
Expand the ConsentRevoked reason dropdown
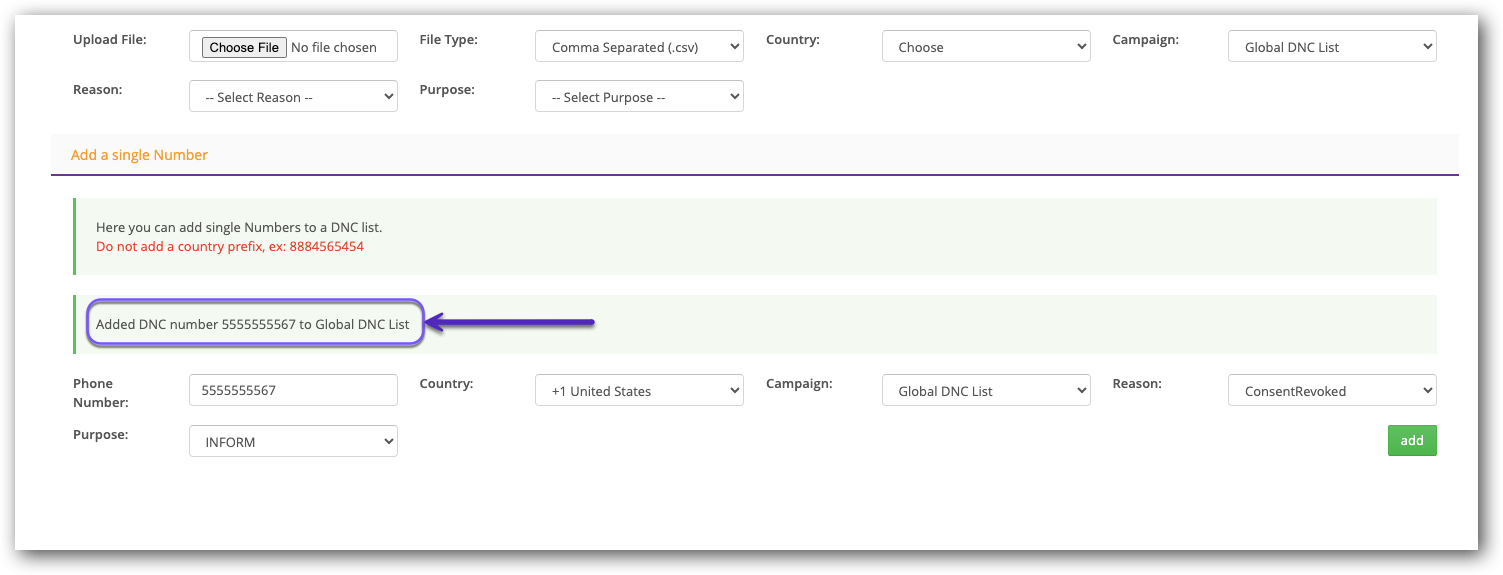pyautogui.click(x=1331, y=391)
